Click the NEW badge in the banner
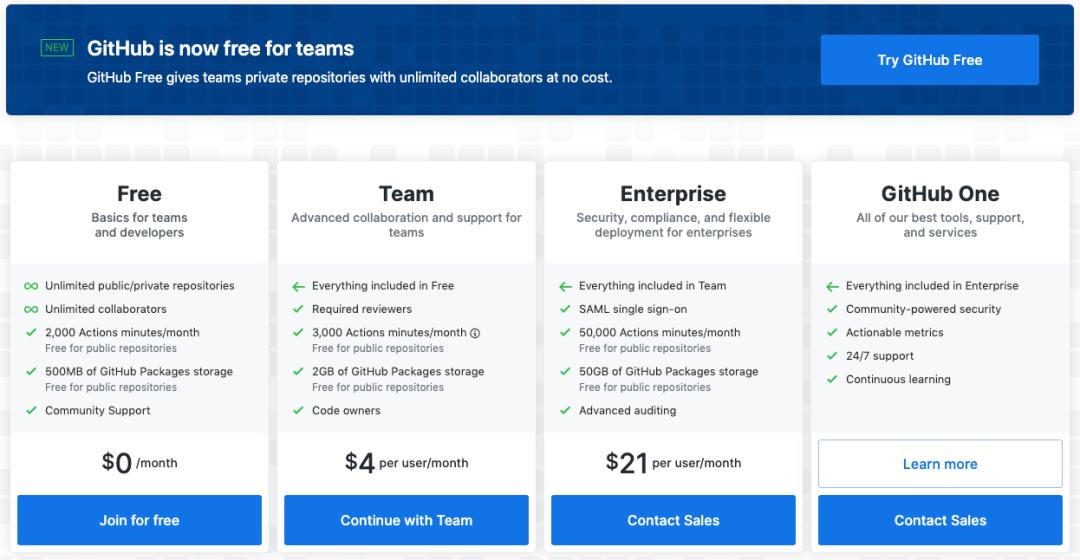The image size is (1080, 560). coord(57,48)
